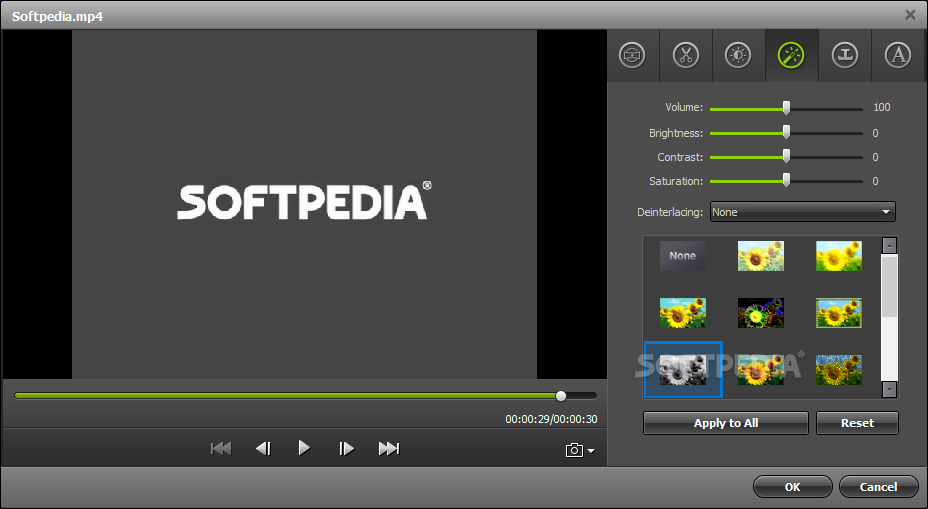
Task: Click Apply to All button
Action: coord(726,423)
